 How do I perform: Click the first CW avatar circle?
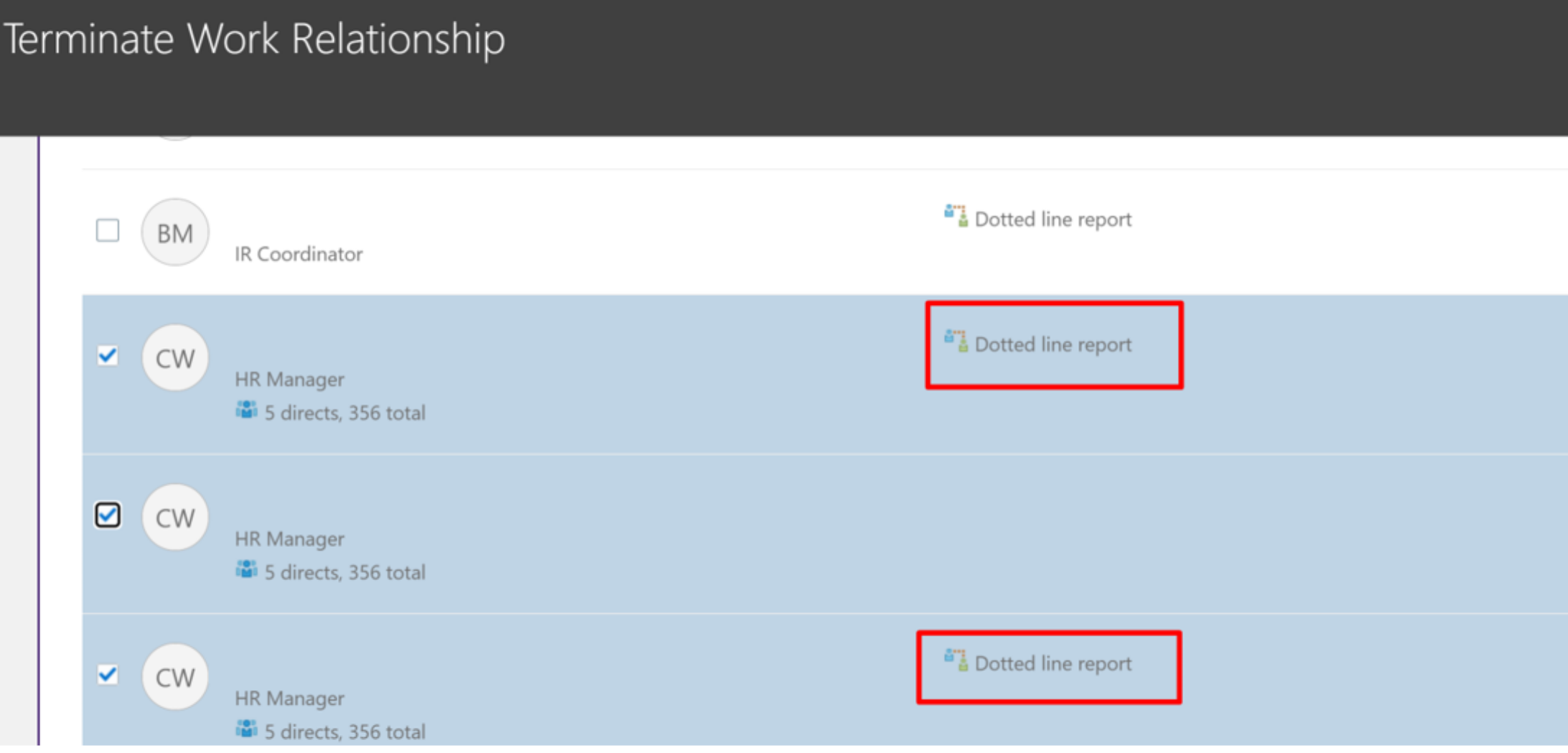coord(174,357)
